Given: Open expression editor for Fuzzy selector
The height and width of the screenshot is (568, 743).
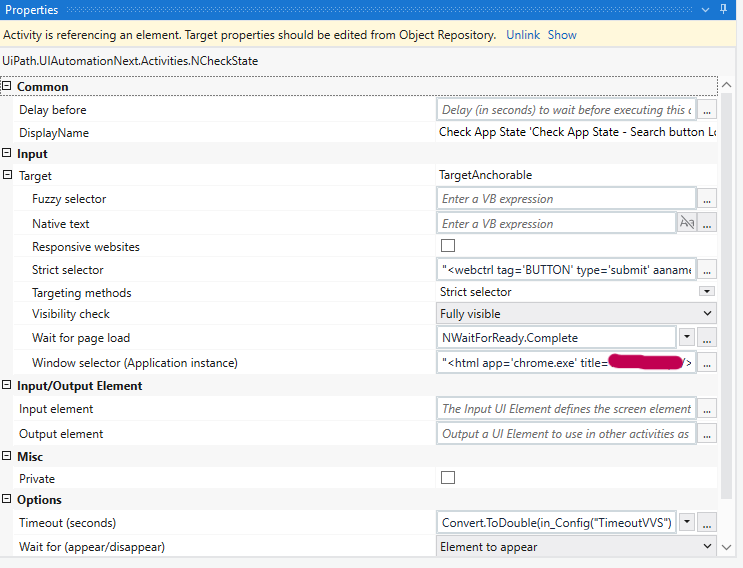Looking at the screenshot, I should coord(707,199).
